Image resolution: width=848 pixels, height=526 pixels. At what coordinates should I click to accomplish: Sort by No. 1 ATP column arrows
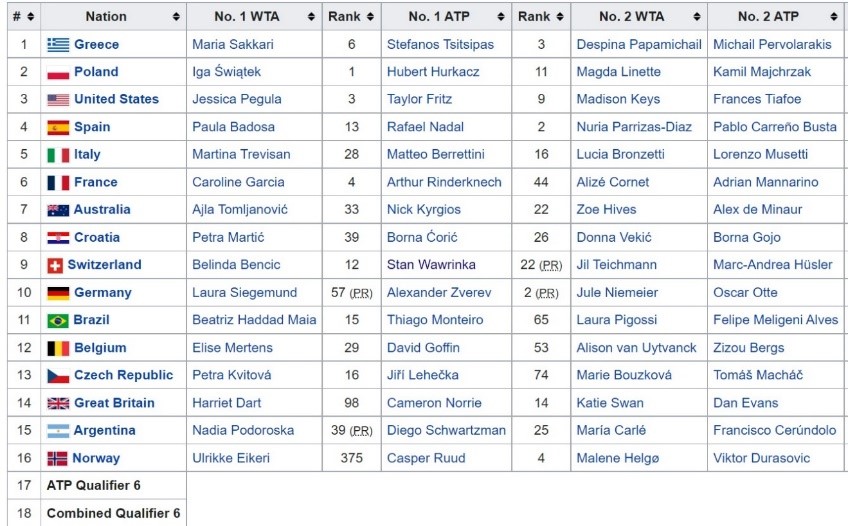pyautogui.click(x=501, y=17)
